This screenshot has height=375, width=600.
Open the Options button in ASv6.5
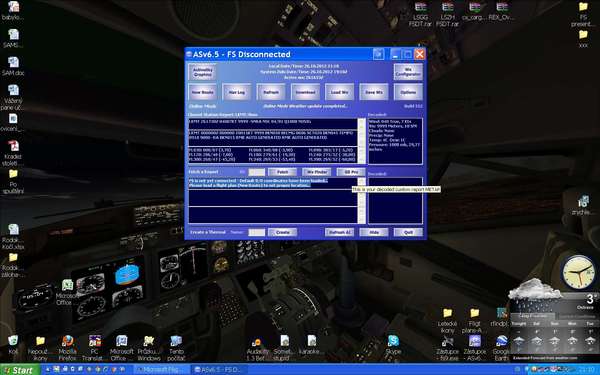pyautogui.click(x=408, y=92)
